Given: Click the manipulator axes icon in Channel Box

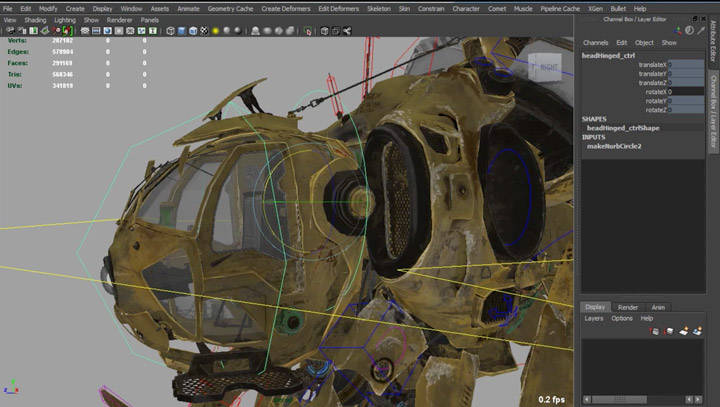Looking at the screenshot, I should click(677, 30).
